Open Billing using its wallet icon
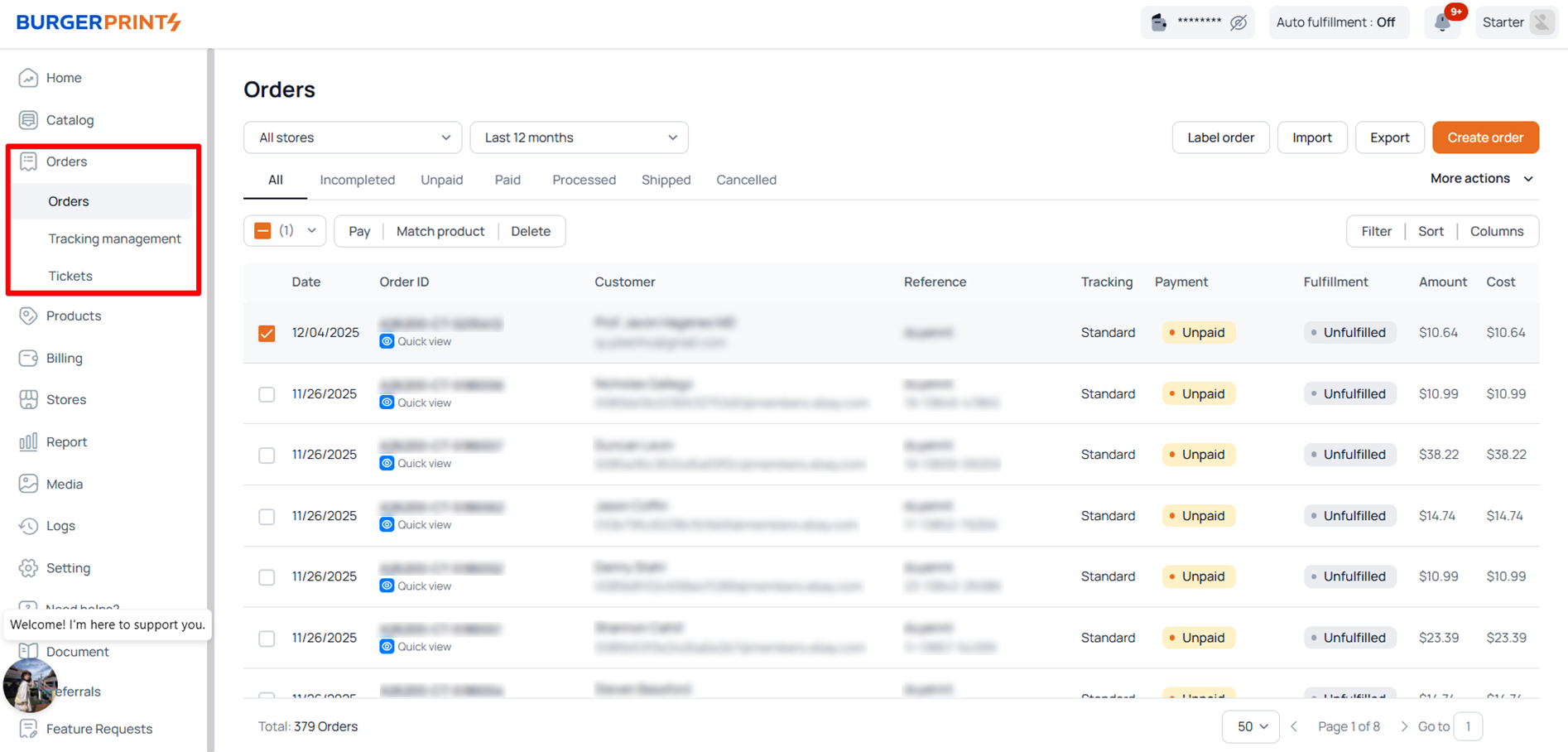 coord(28,358)
